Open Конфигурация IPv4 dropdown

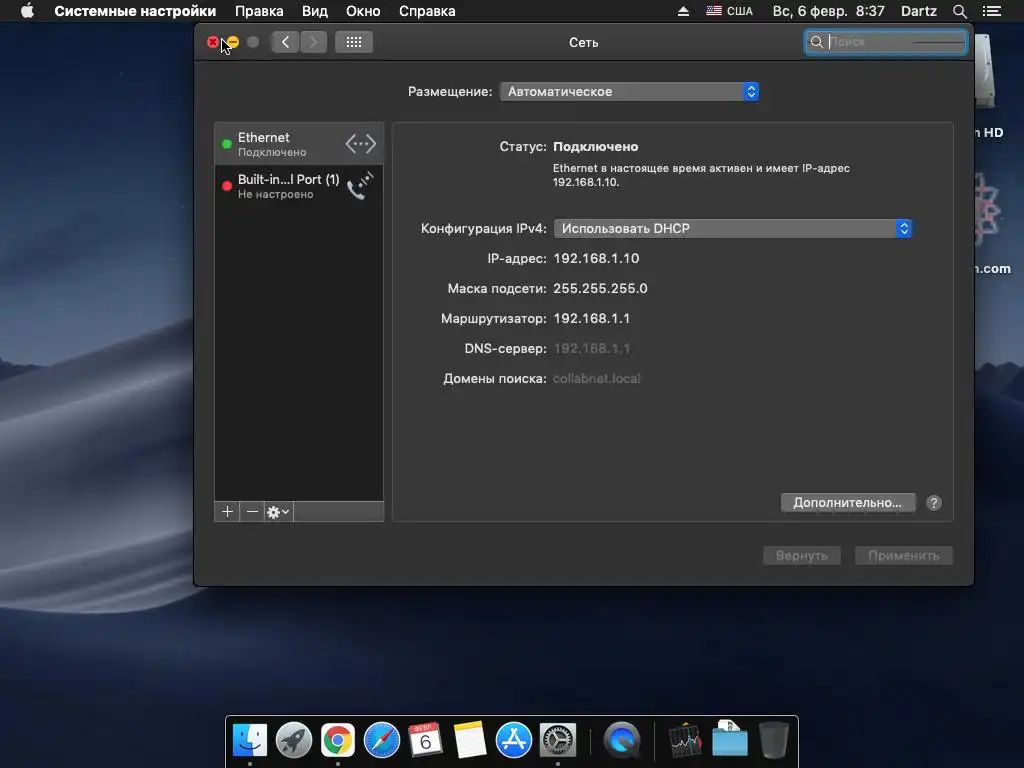point(733,229)
